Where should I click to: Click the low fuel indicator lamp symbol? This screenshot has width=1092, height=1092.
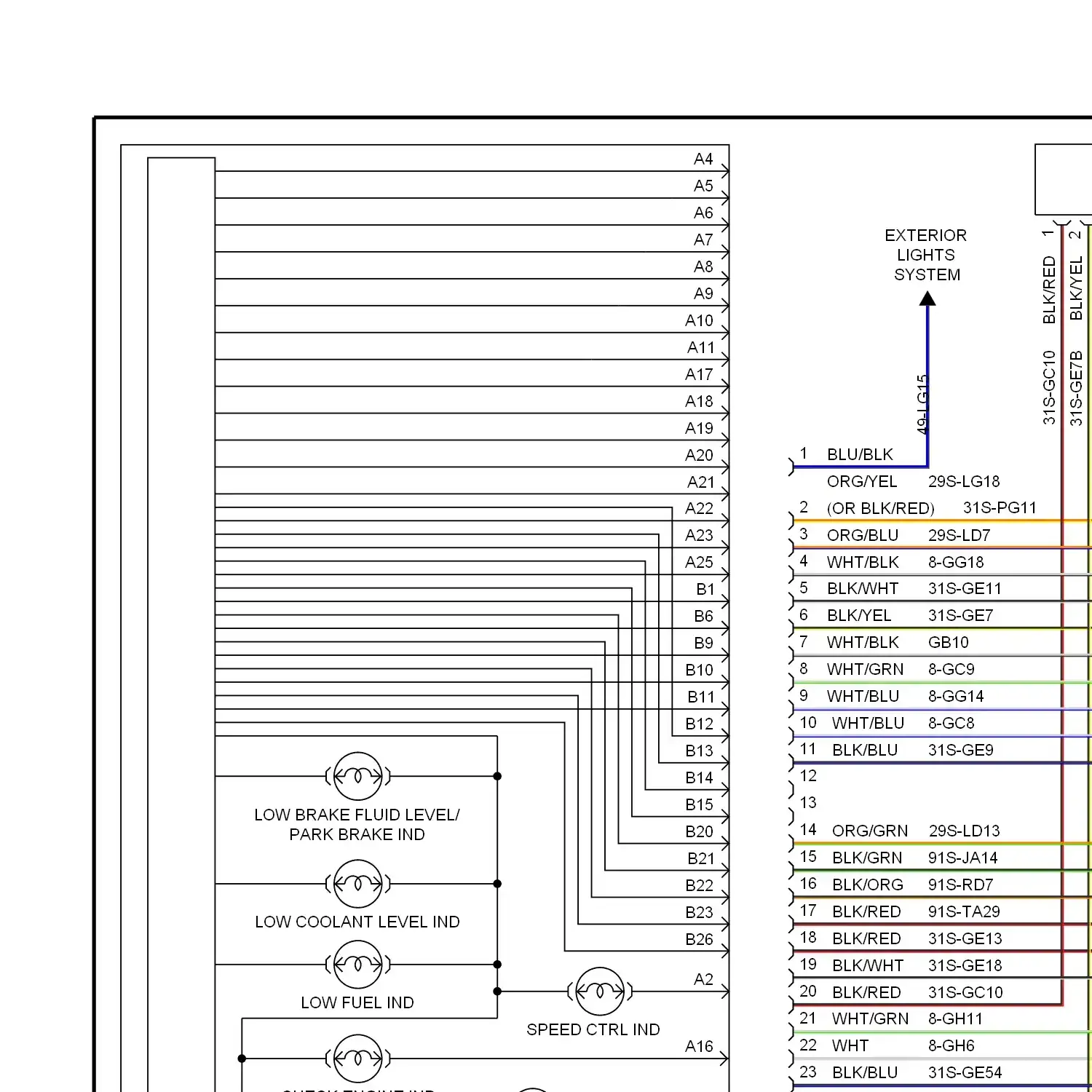pyautogui.click(x=357, y=965)
